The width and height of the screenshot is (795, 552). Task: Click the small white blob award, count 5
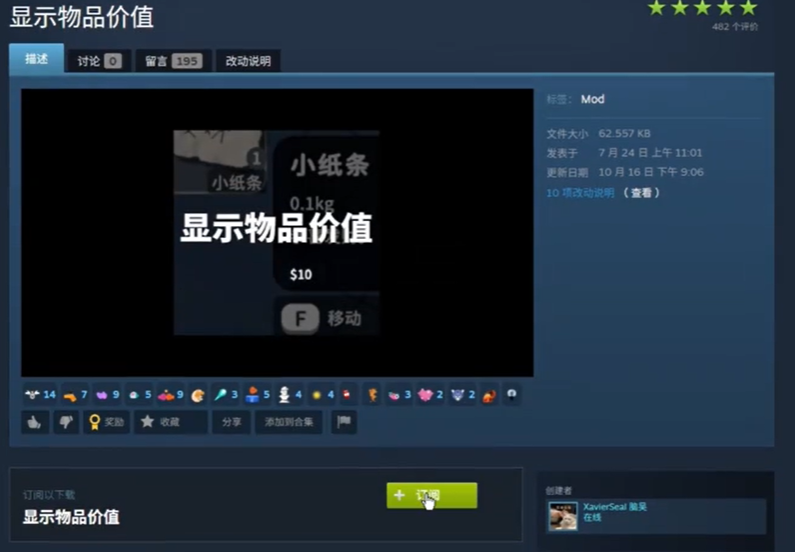click(x=139, y=394)
